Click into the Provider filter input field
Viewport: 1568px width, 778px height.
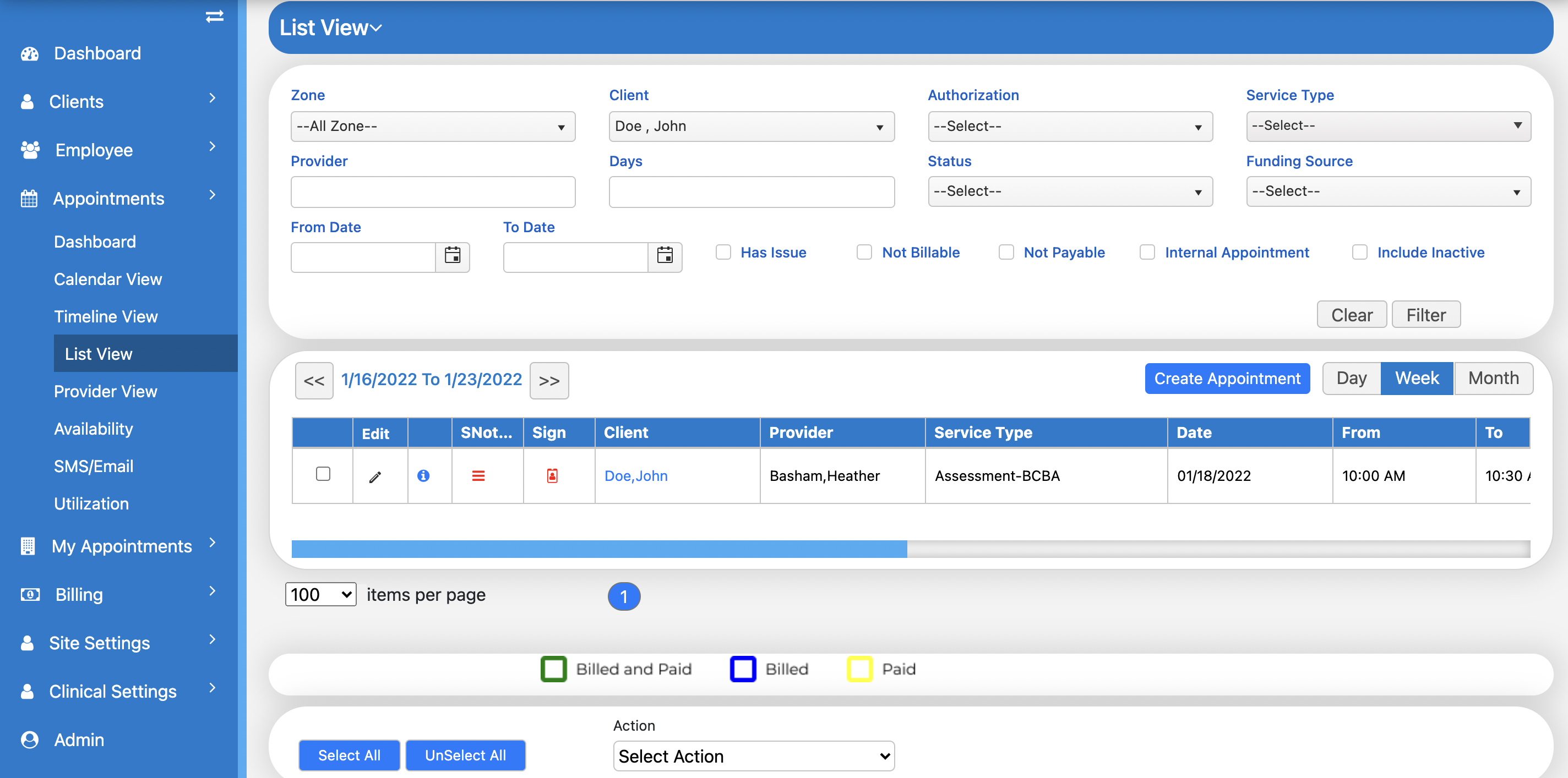[433, 192]
